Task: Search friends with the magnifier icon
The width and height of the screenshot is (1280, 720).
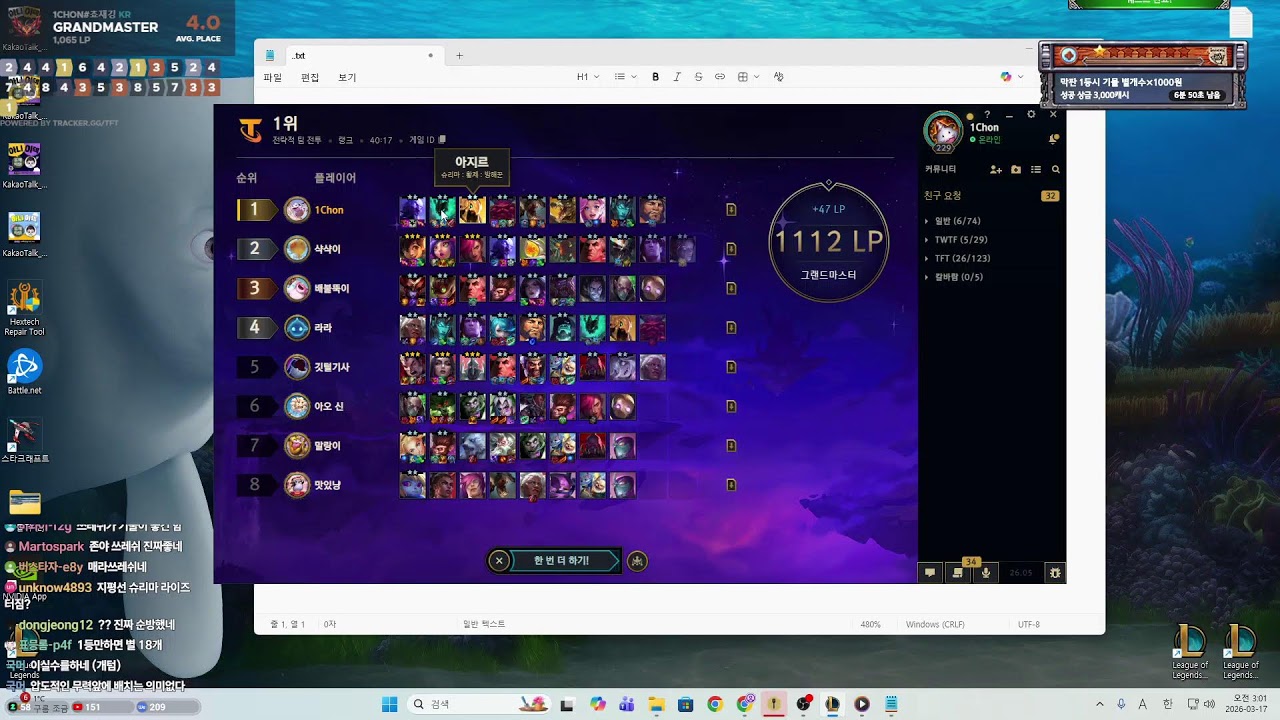Action: (x=1055, y=170)
